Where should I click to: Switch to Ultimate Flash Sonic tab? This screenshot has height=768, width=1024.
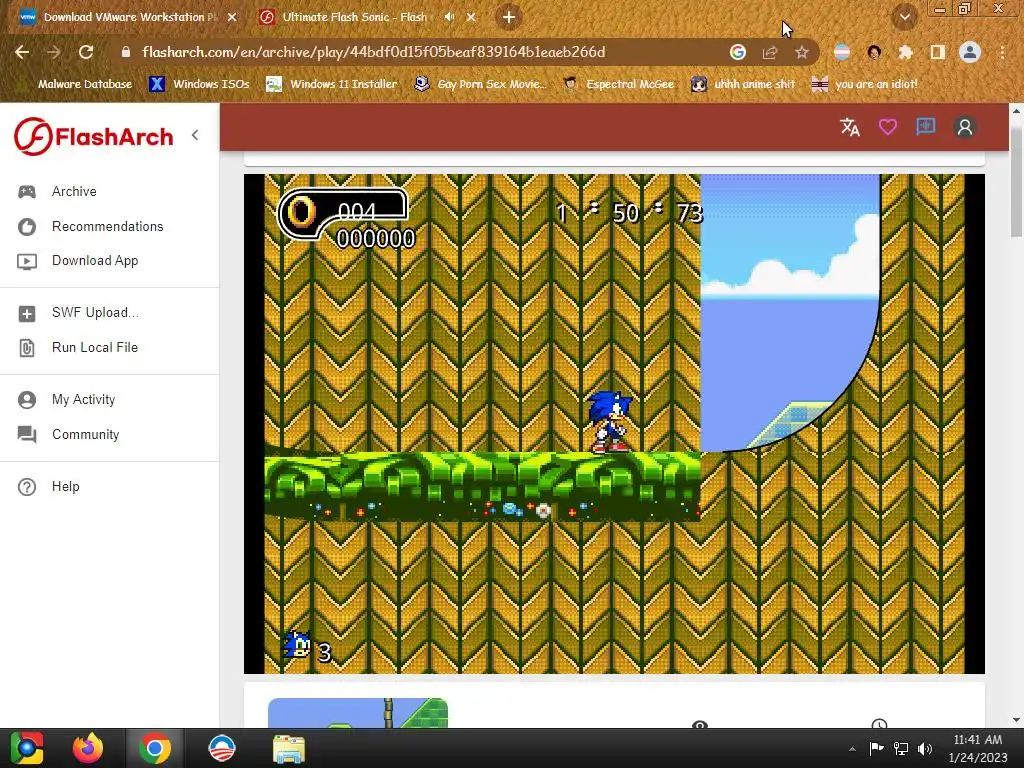[x=354, y=17]
